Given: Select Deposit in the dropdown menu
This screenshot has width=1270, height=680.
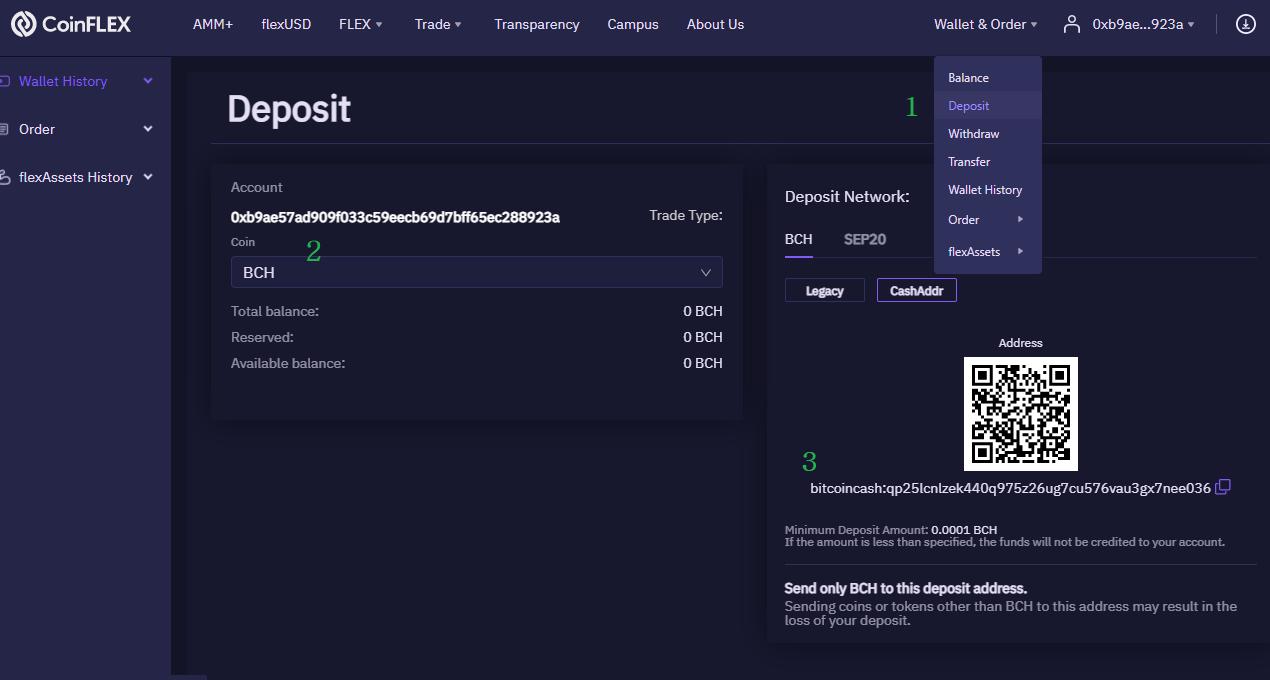Looking at the screenshot, I should click(988, 106).
